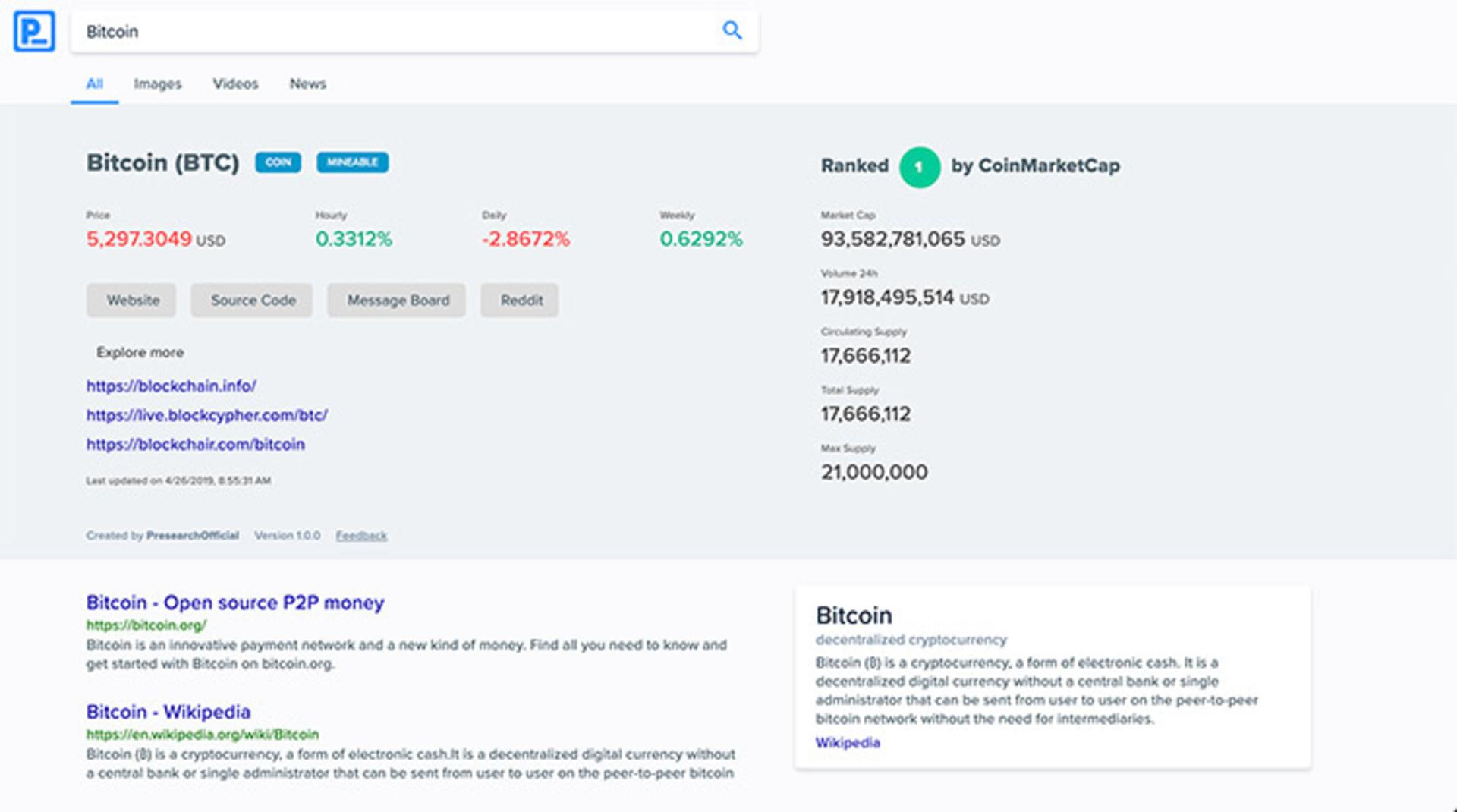Click the magnifying glass search icon
1457x812 pixels.
(732, 30)
